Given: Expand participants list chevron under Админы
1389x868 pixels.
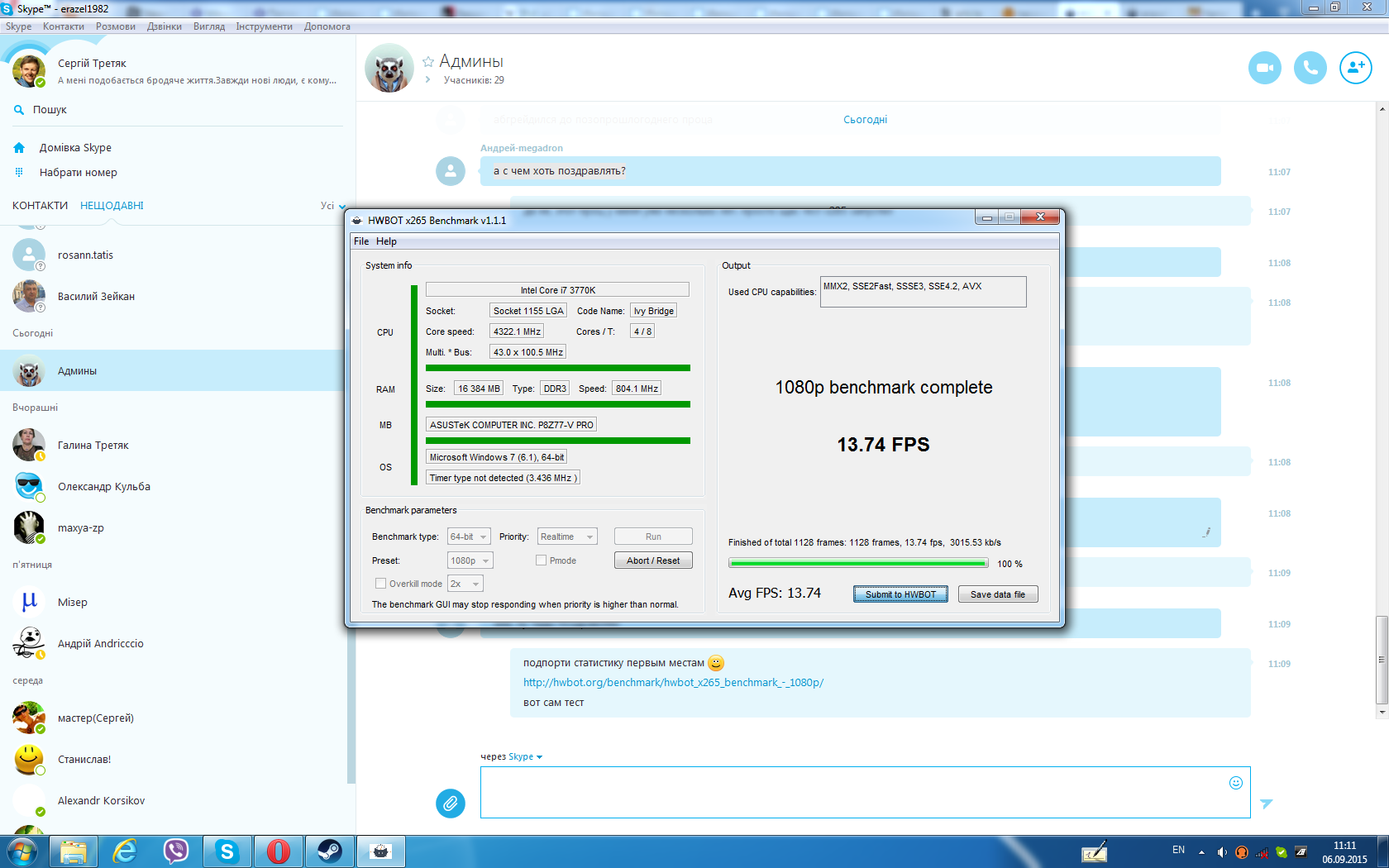Looking at the screenshot, I should 427,80.
